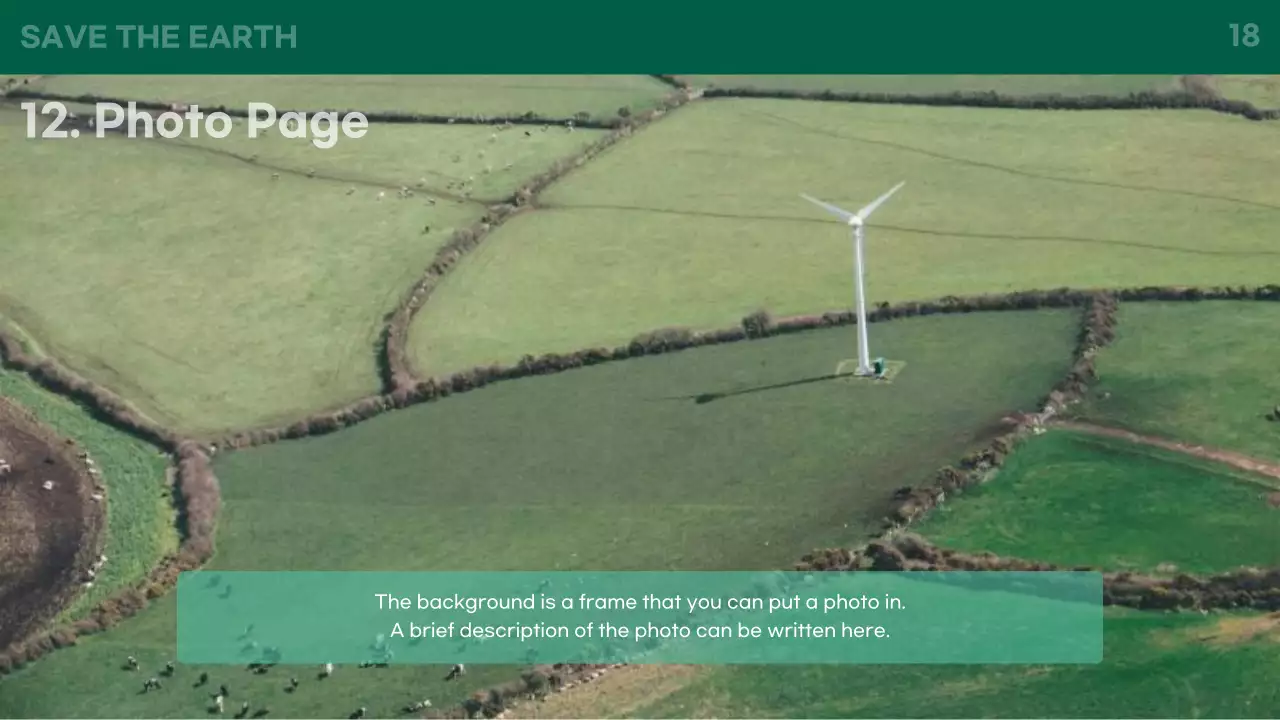The height and width of the screenshot is (720, 1280).
Task: Click the semi-transparent green caption panel
Action: pos(639,616)
